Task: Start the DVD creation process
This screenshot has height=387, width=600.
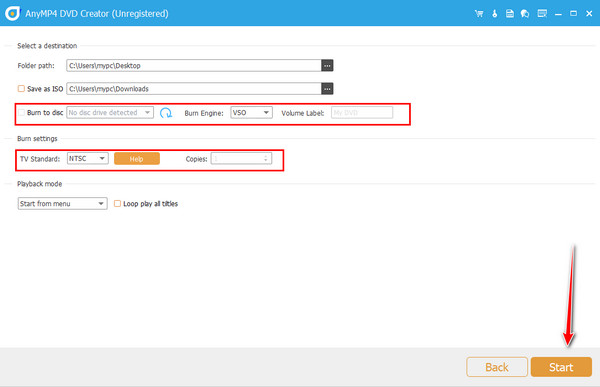Action: point(561,367)
